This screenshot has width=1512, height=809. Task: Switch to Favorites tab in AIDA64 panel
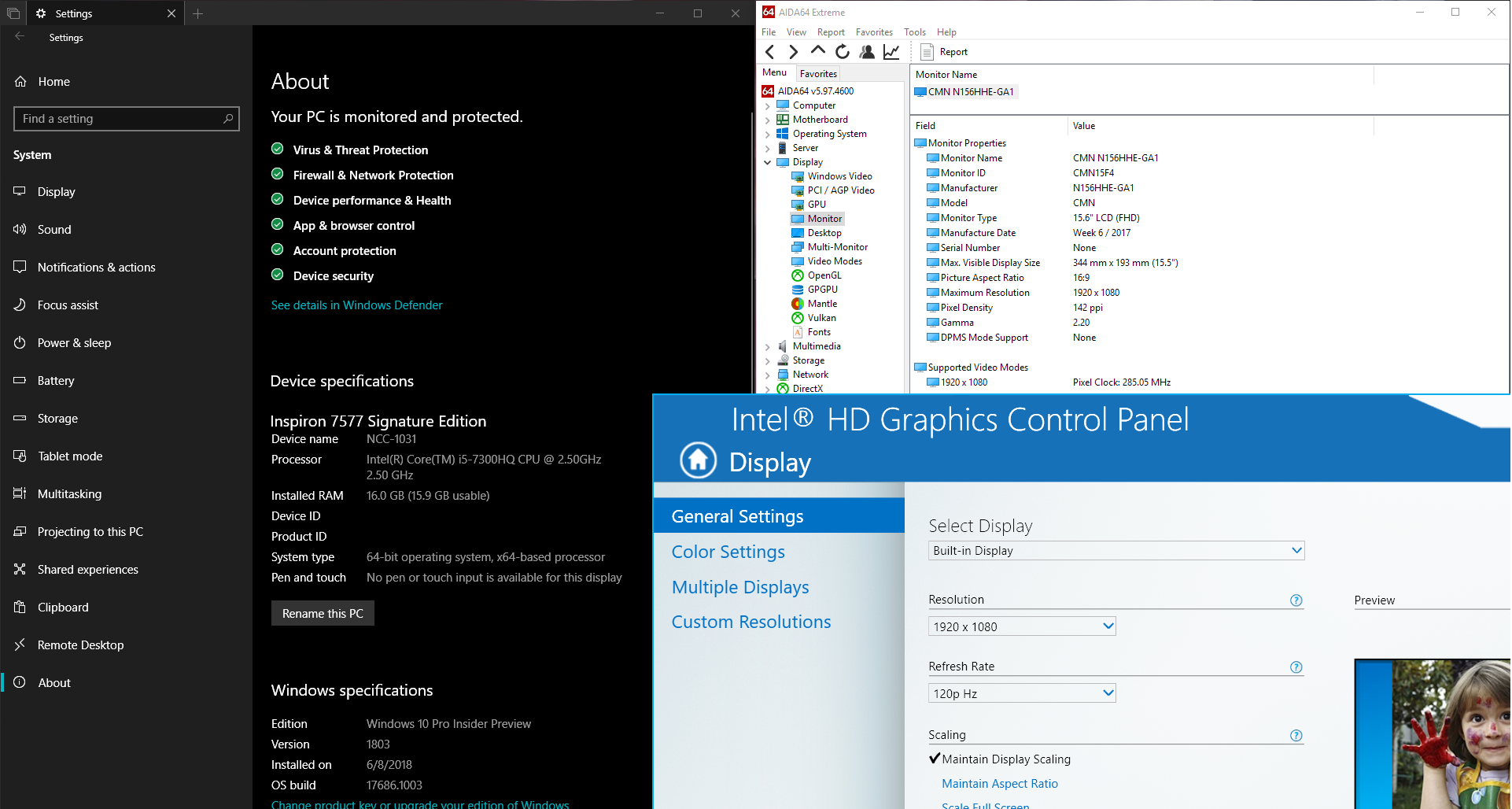[x=818, y=74]
